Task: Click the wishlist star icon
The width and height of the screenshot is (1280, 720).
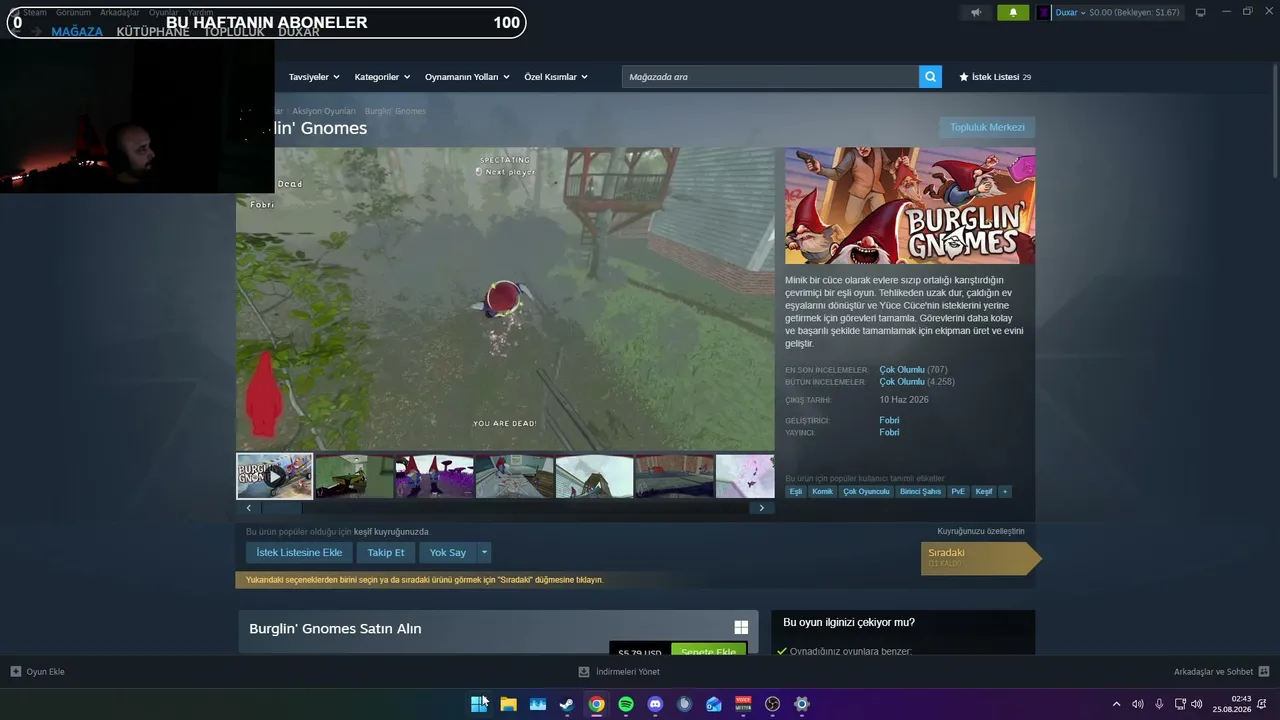Action: [964, 77]
